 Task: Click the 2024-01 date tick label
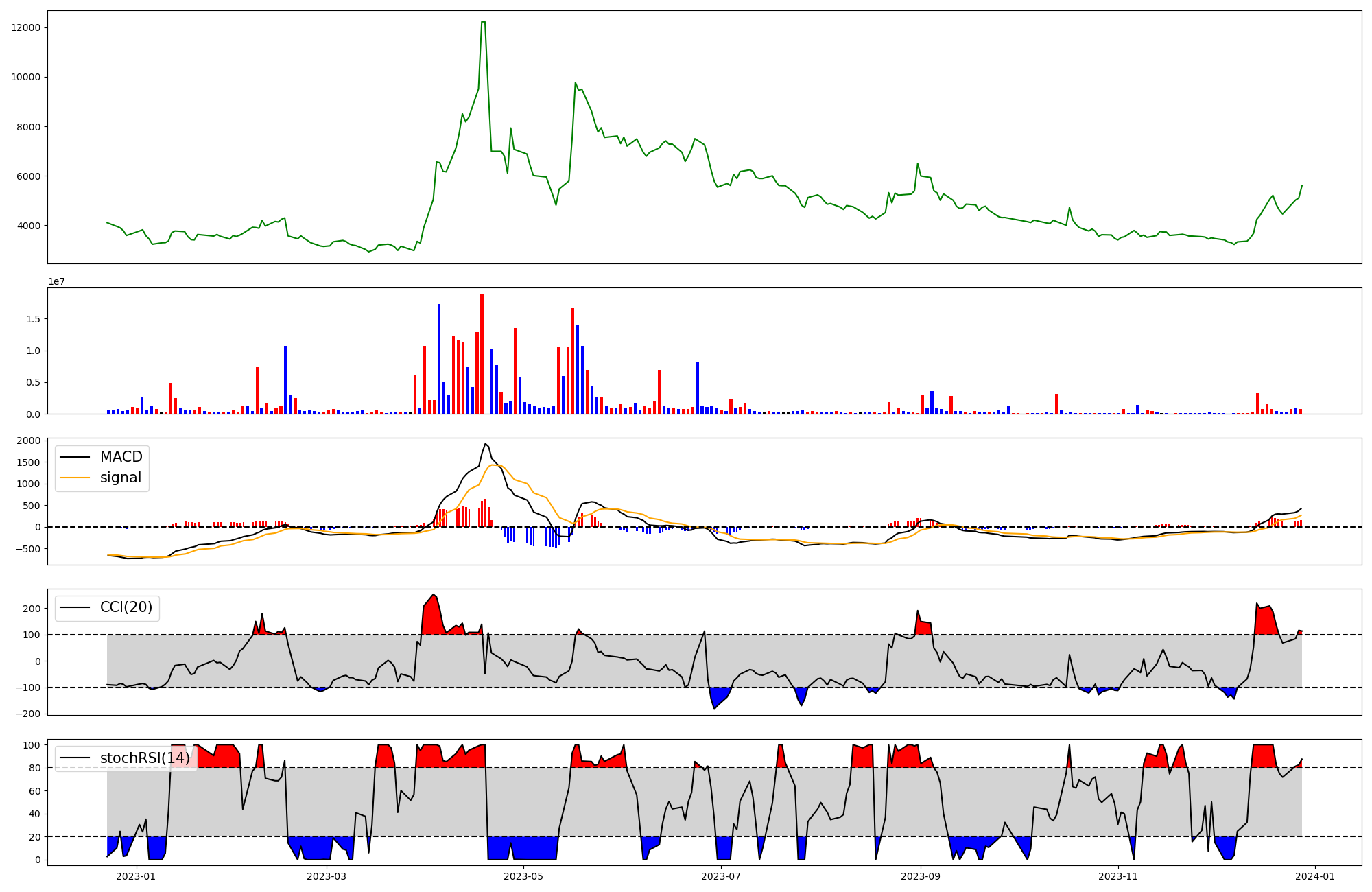1315,876
